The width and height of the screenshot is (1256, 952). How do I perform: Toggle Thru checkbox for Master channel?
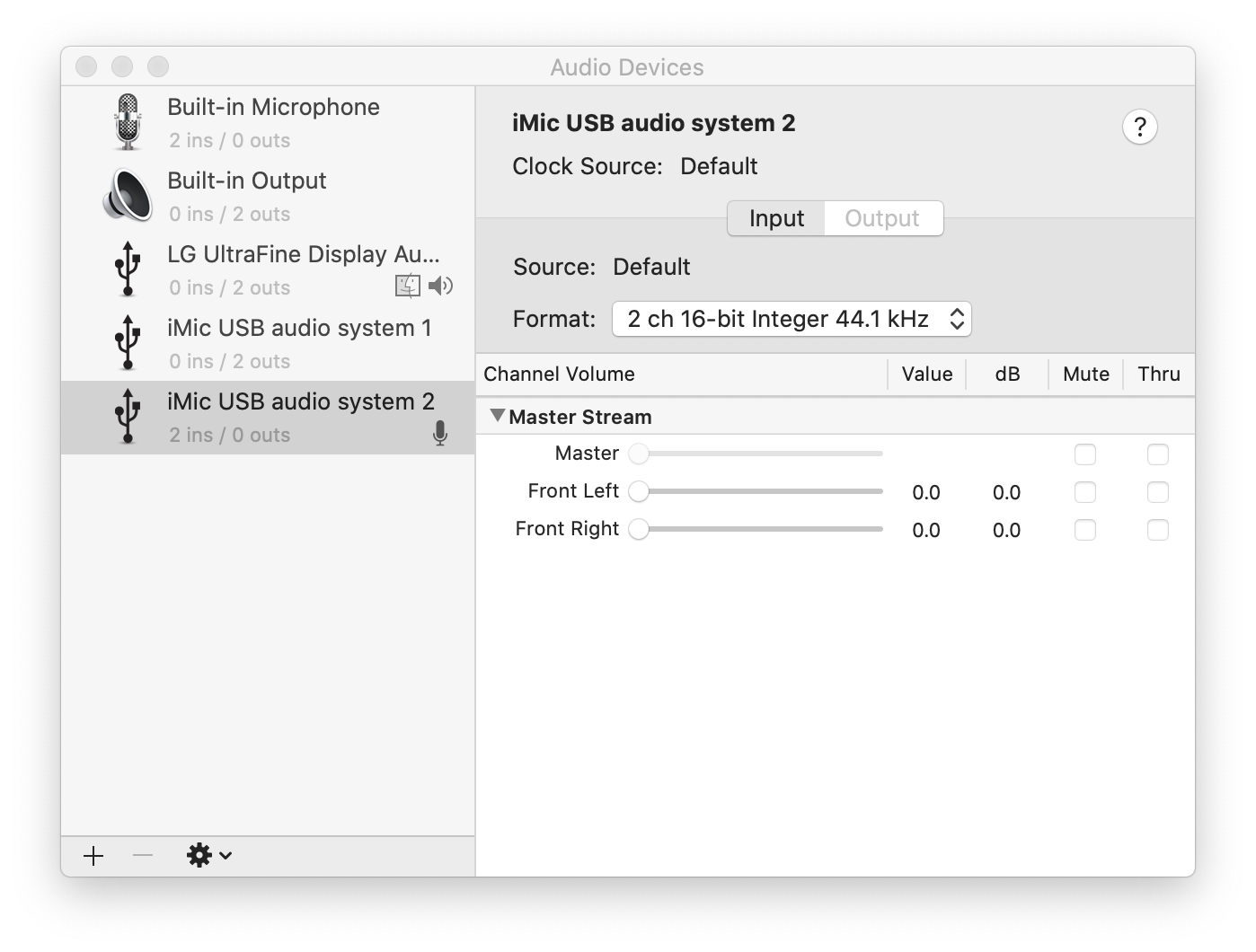[1158, 454]
